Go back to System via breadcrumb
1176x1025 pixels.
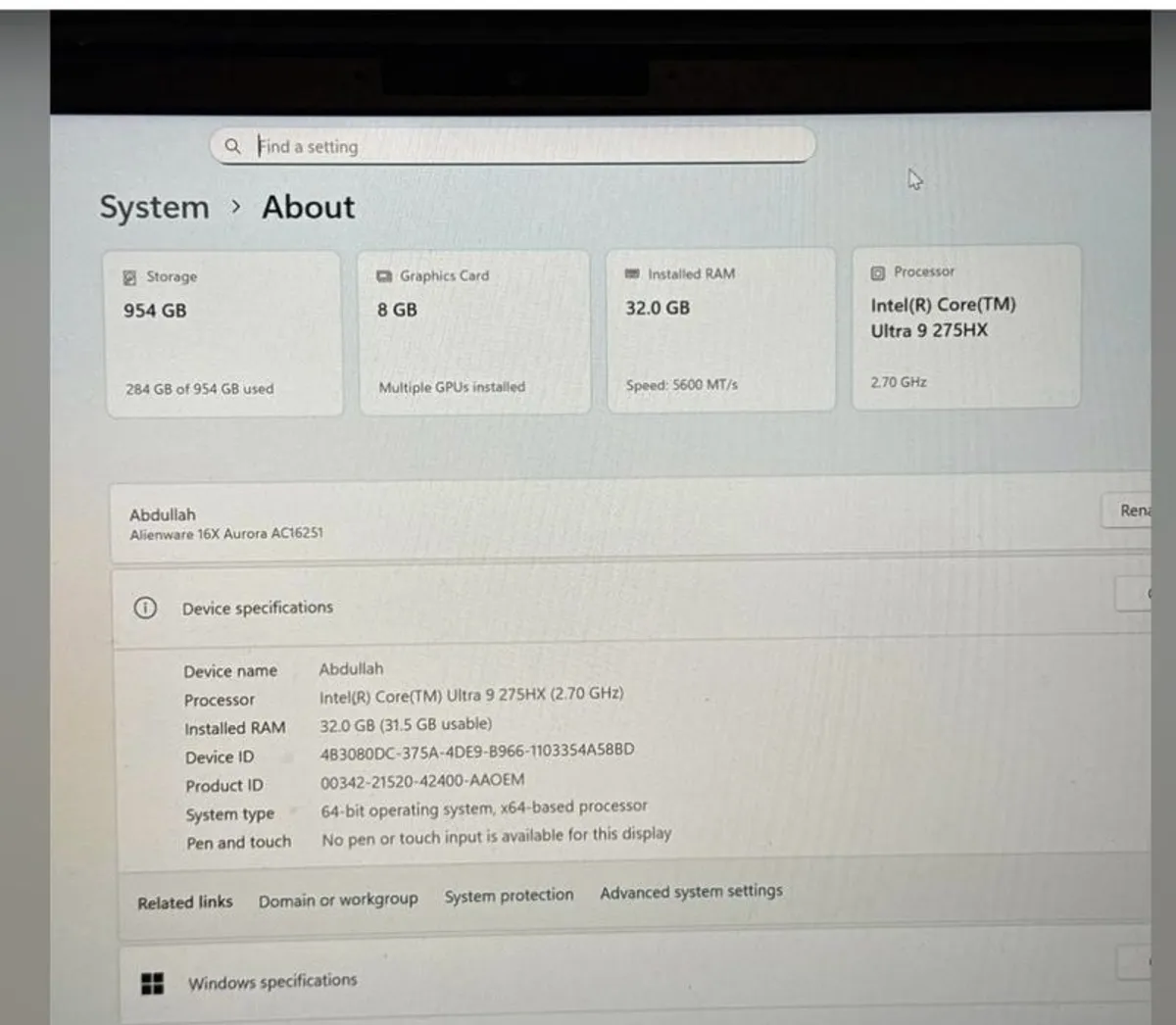point(155,208)
